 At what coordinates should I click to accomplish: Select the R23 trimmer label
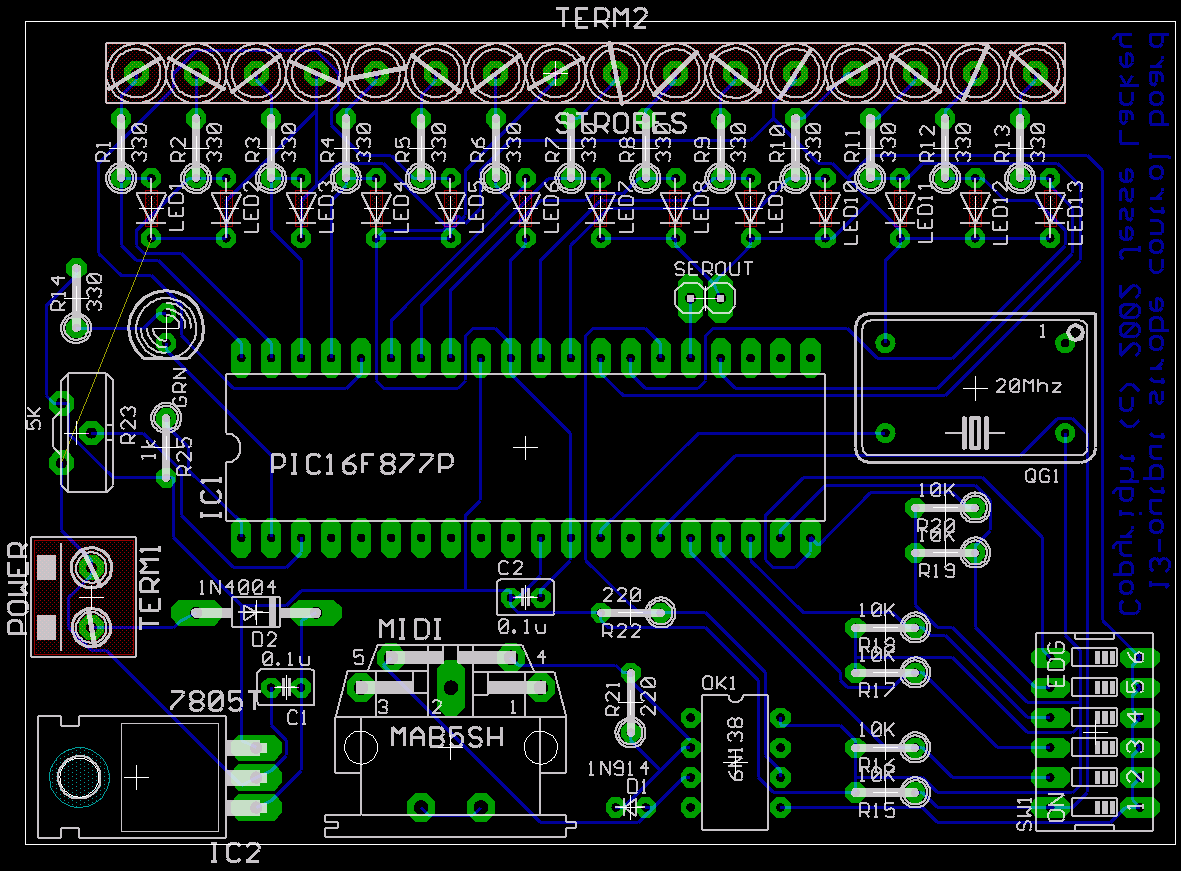[x=129, y=424]
